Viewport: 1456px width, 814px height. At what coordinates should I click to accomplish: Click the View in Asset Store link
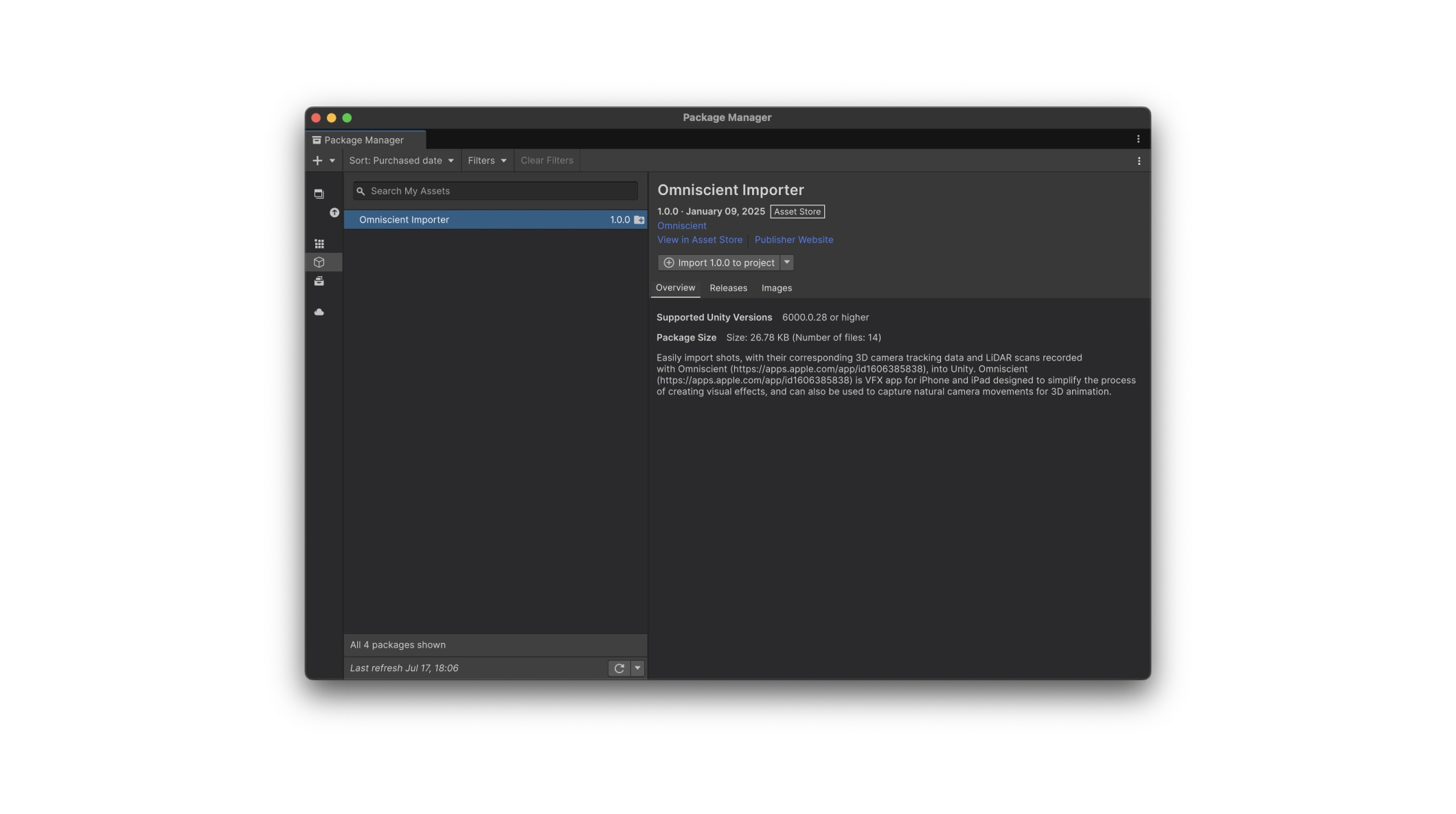pos(700,240)
